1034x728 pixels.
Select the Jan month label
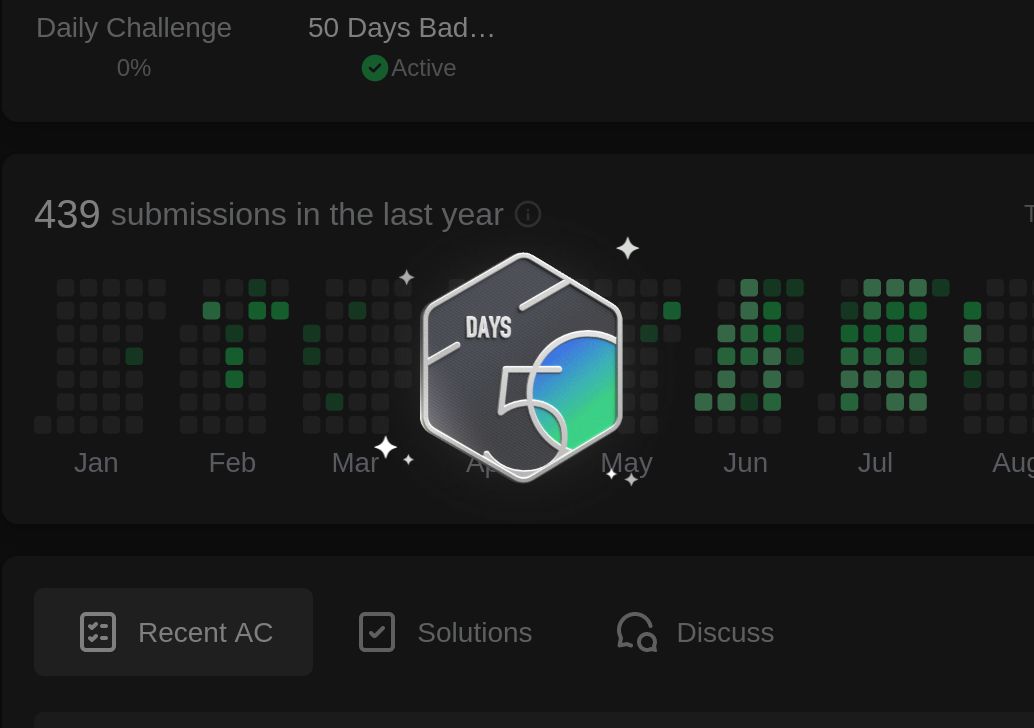(96, 463)
